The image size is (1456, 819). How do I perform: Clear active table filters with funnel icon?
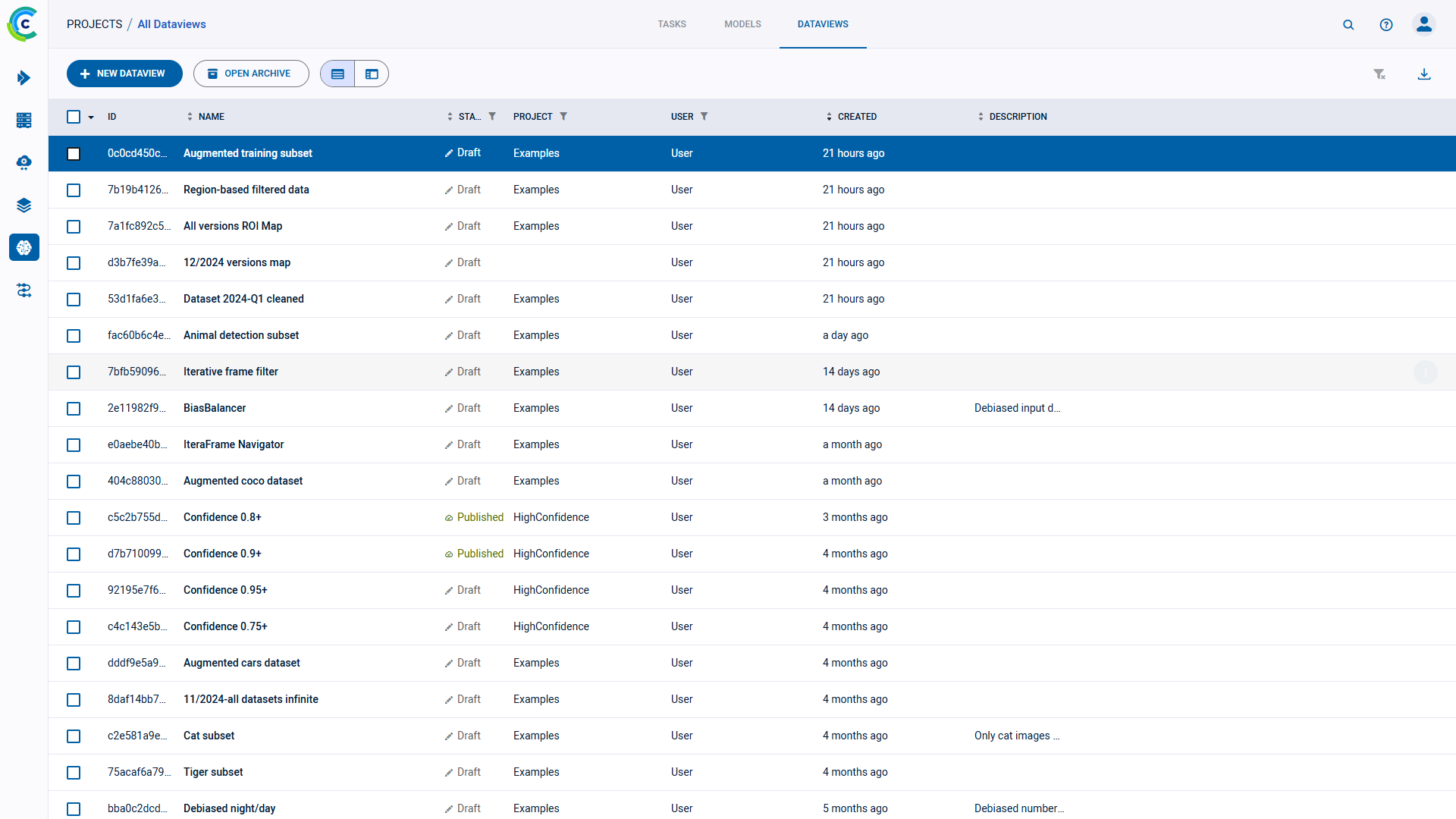click(x=1379, y=74)
